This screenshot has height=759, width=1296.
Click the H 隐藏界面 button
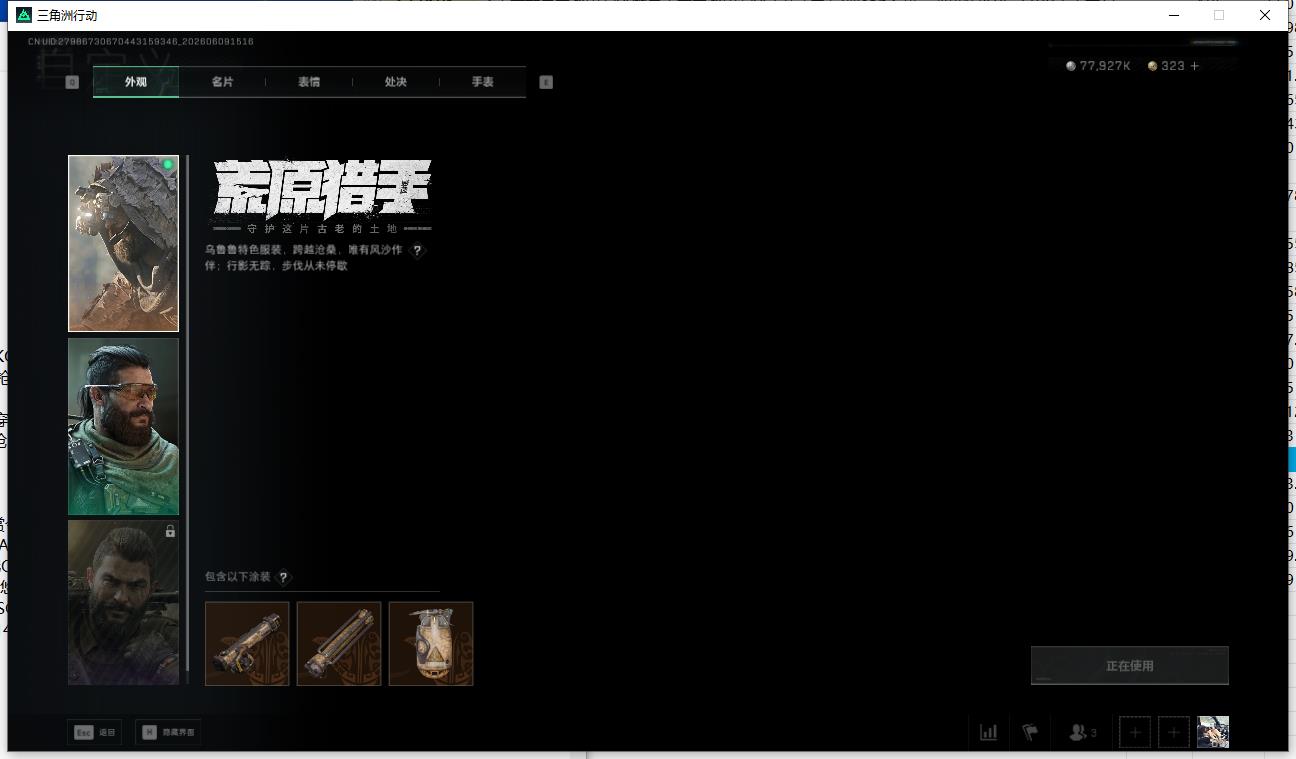tap(168, 732)
